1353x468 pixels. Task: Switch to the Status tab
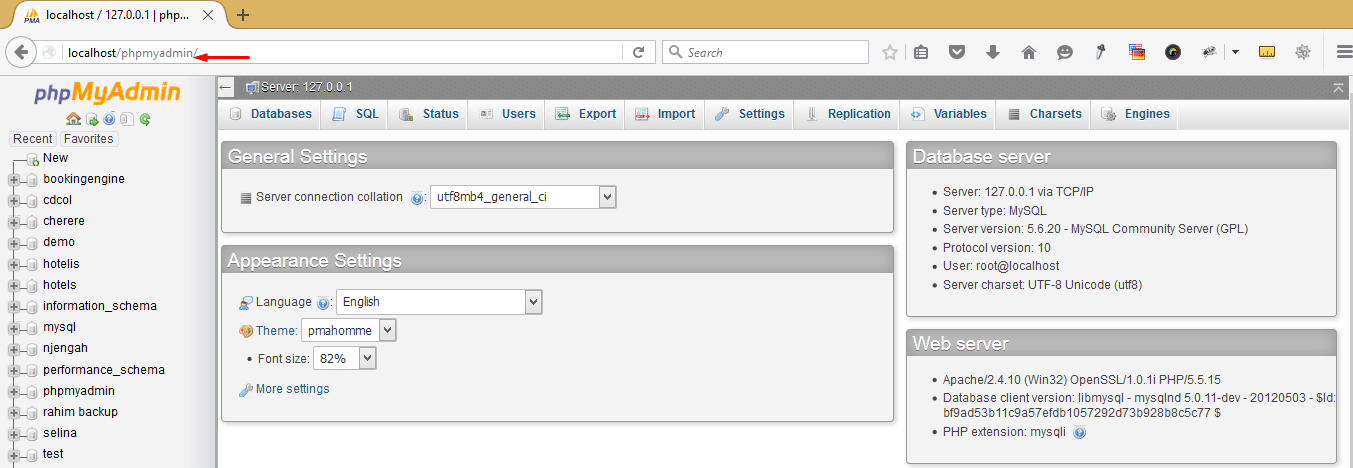[428, 114]
